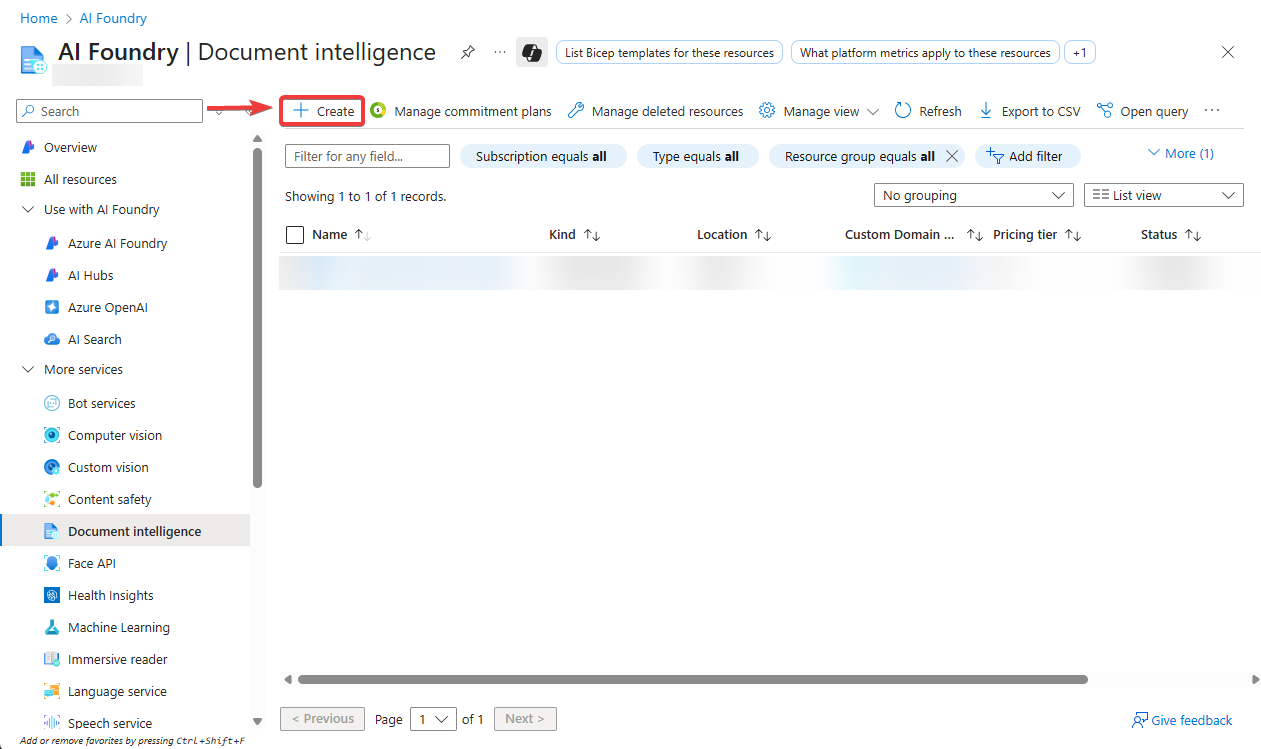Click the Face API icon
Viewport: 1261px width, 749px height.
tap(52, 563)
